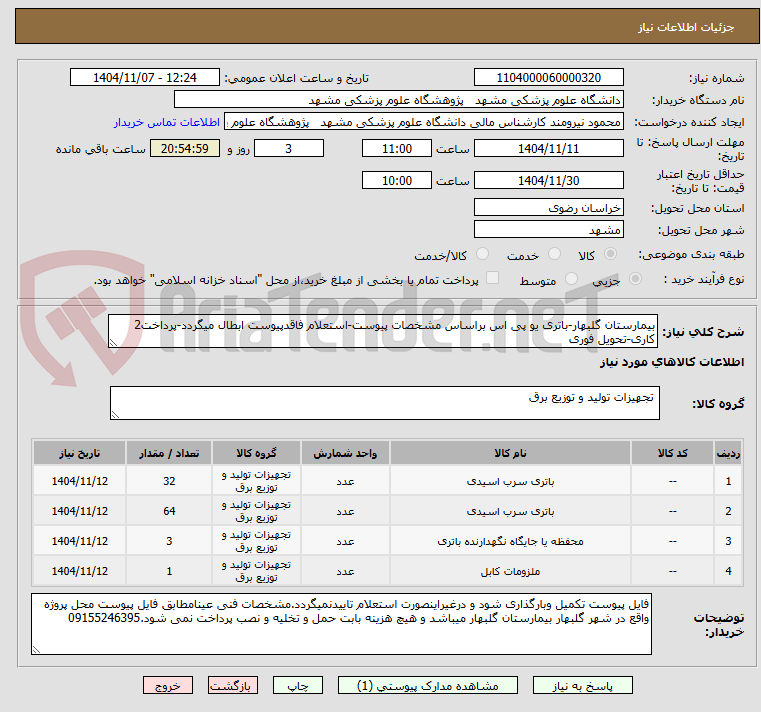The image size is (761, 712).
Task: Click the اطلاعات کالاهای مورد نیاز heading
Action: pos(671,362)
